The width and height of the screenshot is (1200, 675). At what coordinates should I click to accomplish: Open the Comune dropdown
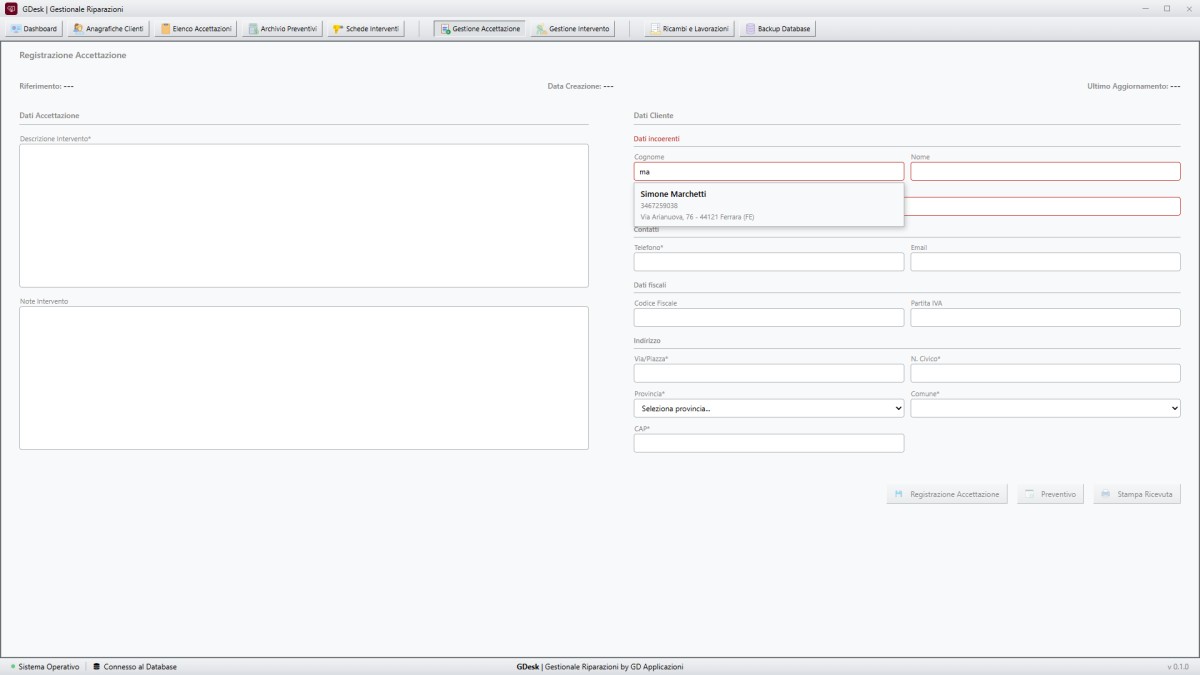coord(1045,408)
